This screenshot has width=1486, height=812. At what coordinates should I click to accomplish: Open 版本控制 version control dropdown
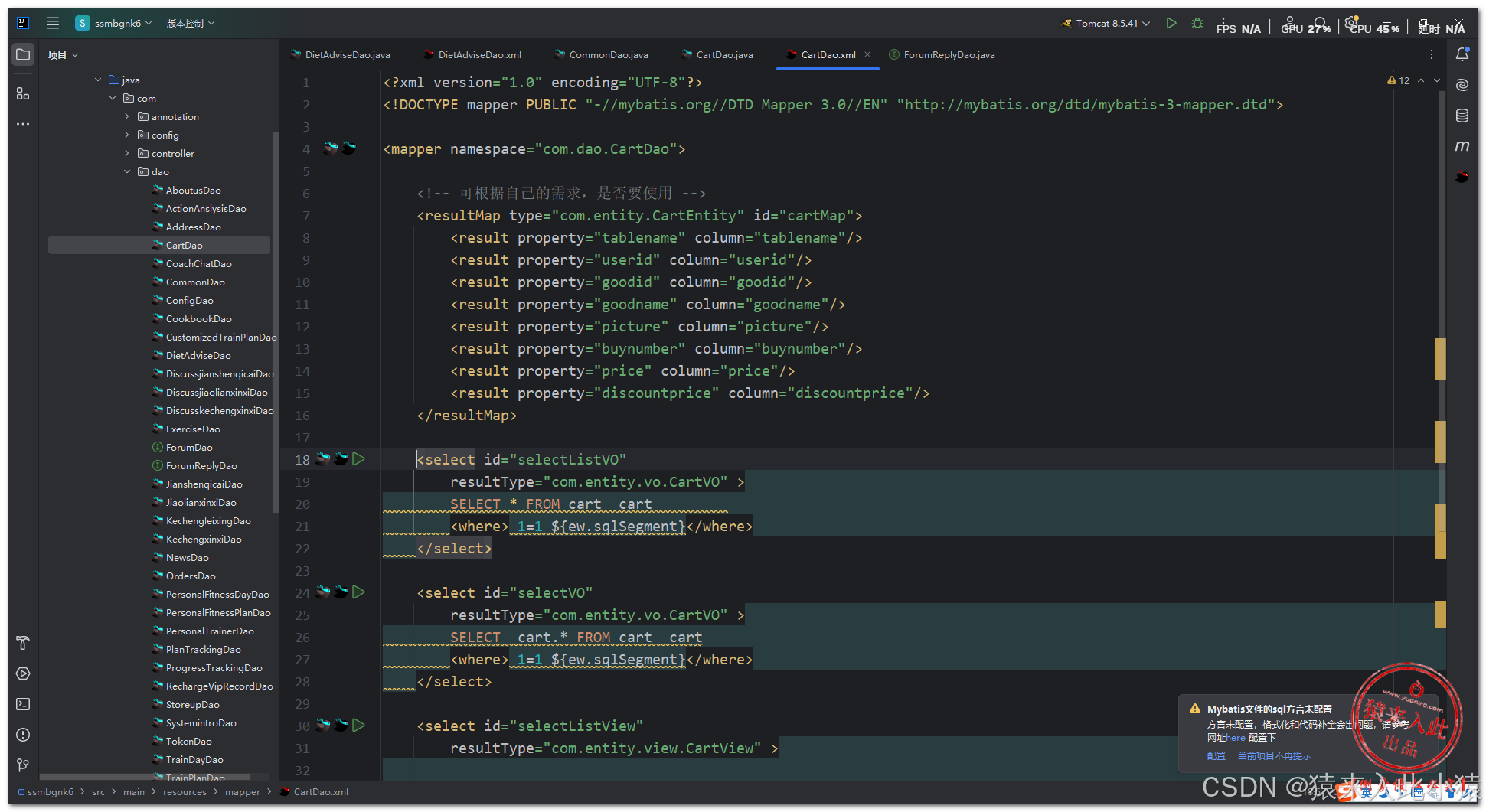point(191,23)
